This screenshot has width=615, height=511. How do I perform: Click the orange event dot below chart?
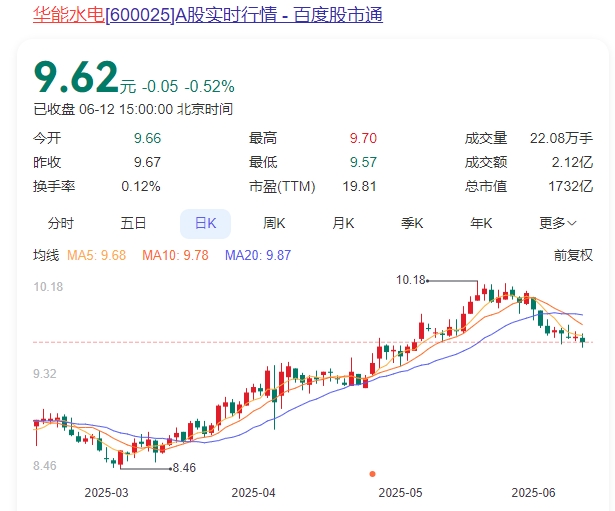click(x=372, y=474)
